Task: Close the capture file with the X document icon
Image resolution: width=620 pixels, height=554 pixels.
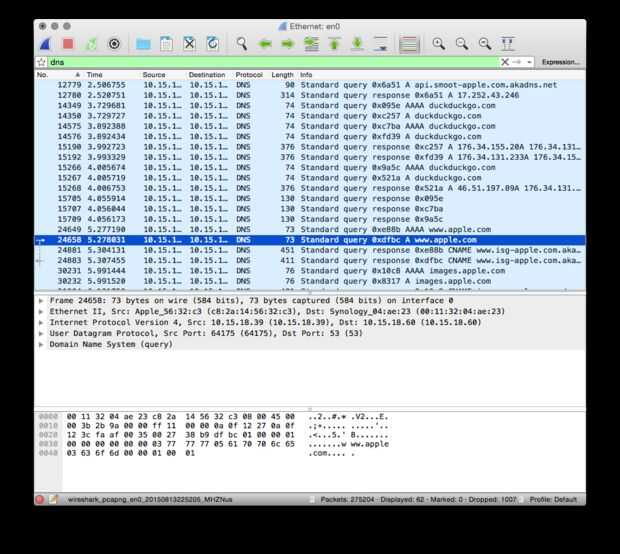Action: tap(189, 43)
